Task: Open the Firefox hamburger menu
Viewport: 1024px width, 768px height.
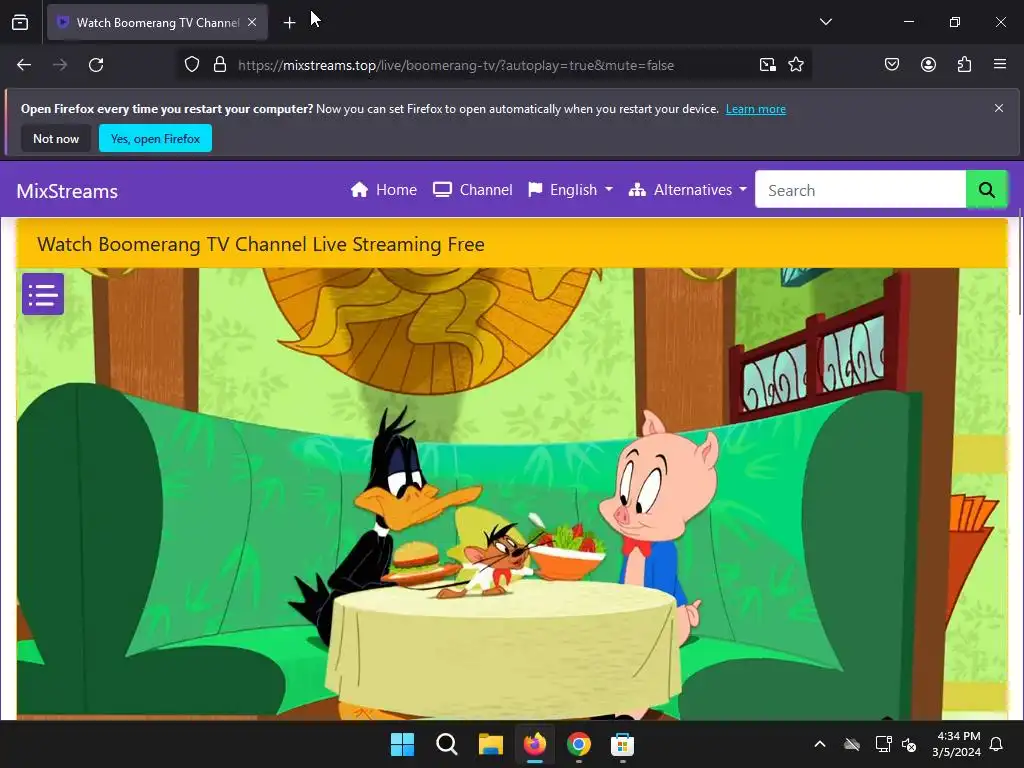Action: coord(1000,64)
